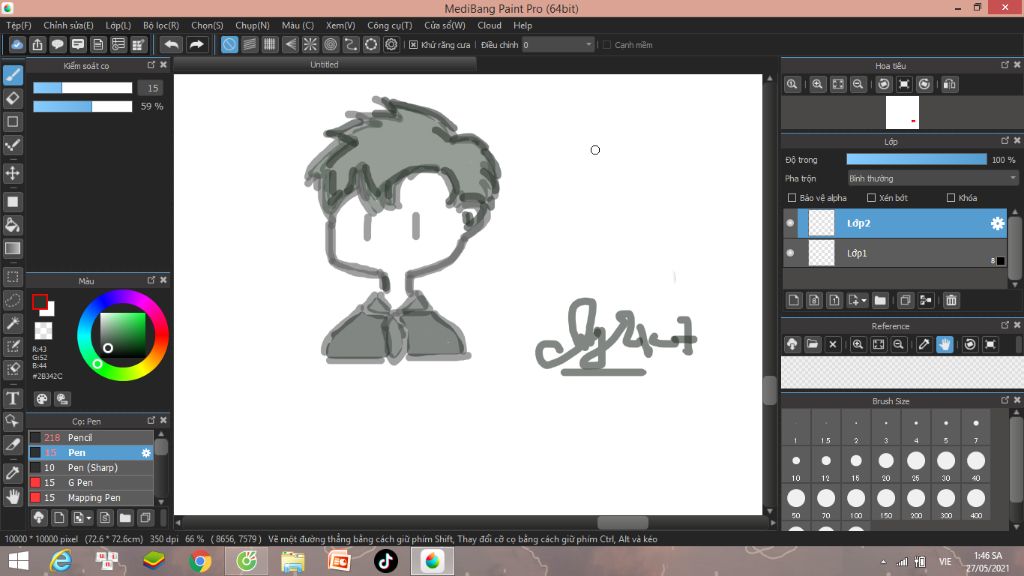Open Pen brush settings gear
Screen dimensions: 1024x576
[x=146, y=453]
